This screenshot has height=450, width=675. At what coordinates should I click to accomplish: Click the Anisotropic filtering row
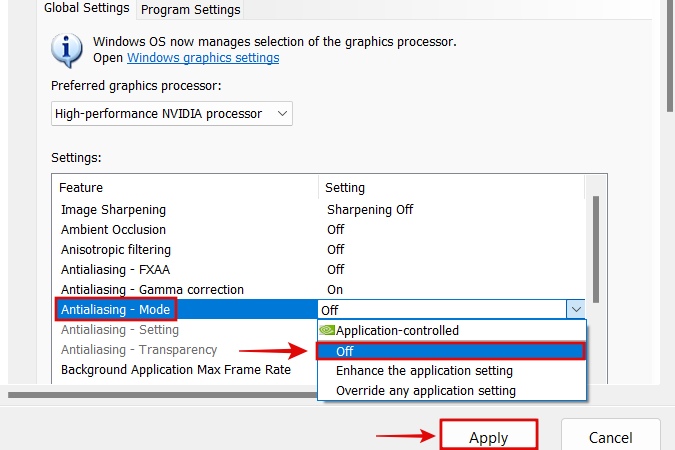[x=116, y=250]
